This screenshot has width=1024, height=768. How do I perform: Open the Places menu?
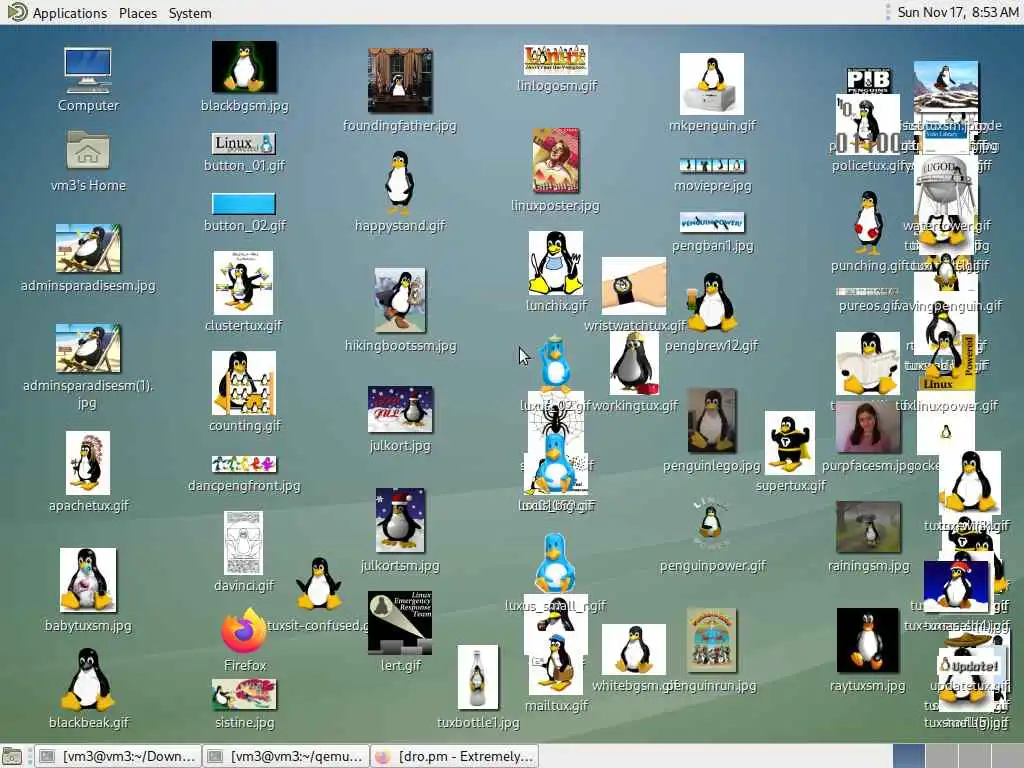pos(138,12)
